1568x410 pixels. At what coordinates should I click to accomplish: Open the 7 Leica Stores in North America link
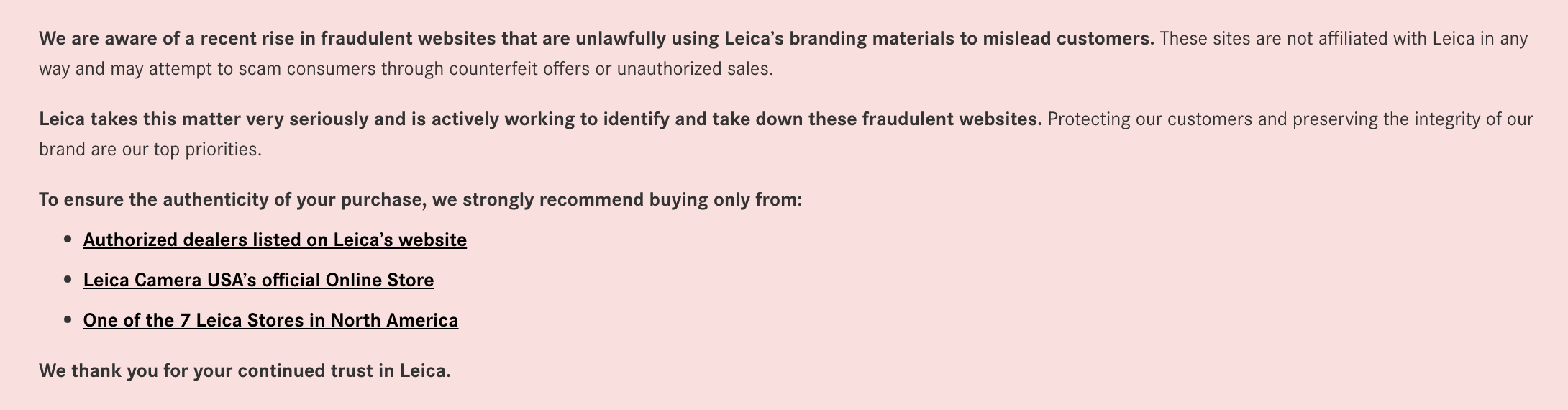click(270, 320)
